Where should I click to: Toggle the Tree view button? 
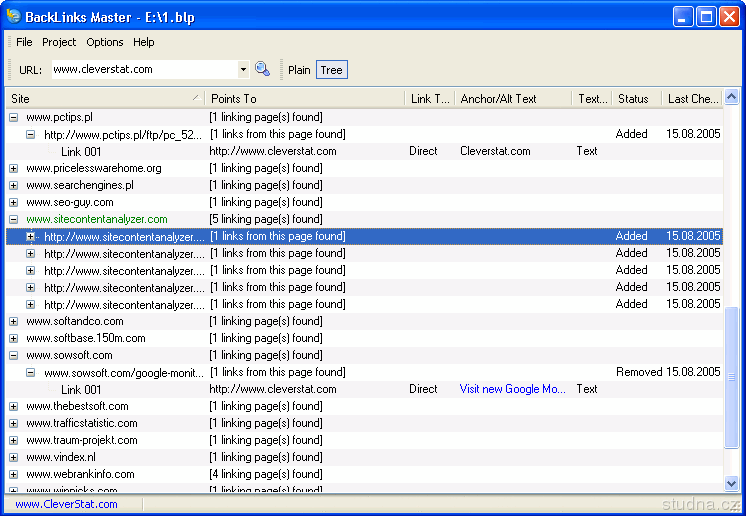(331, 70)
